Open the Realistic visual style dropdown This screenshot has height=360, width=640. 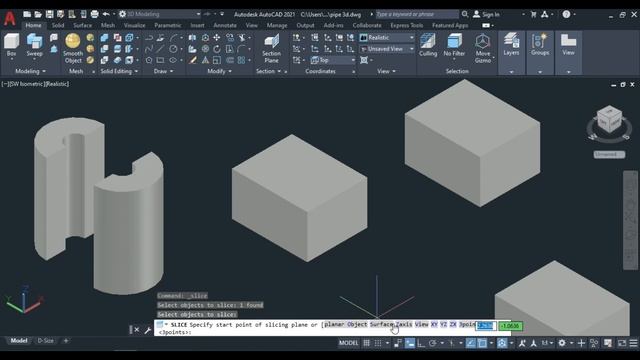(387, 38)
